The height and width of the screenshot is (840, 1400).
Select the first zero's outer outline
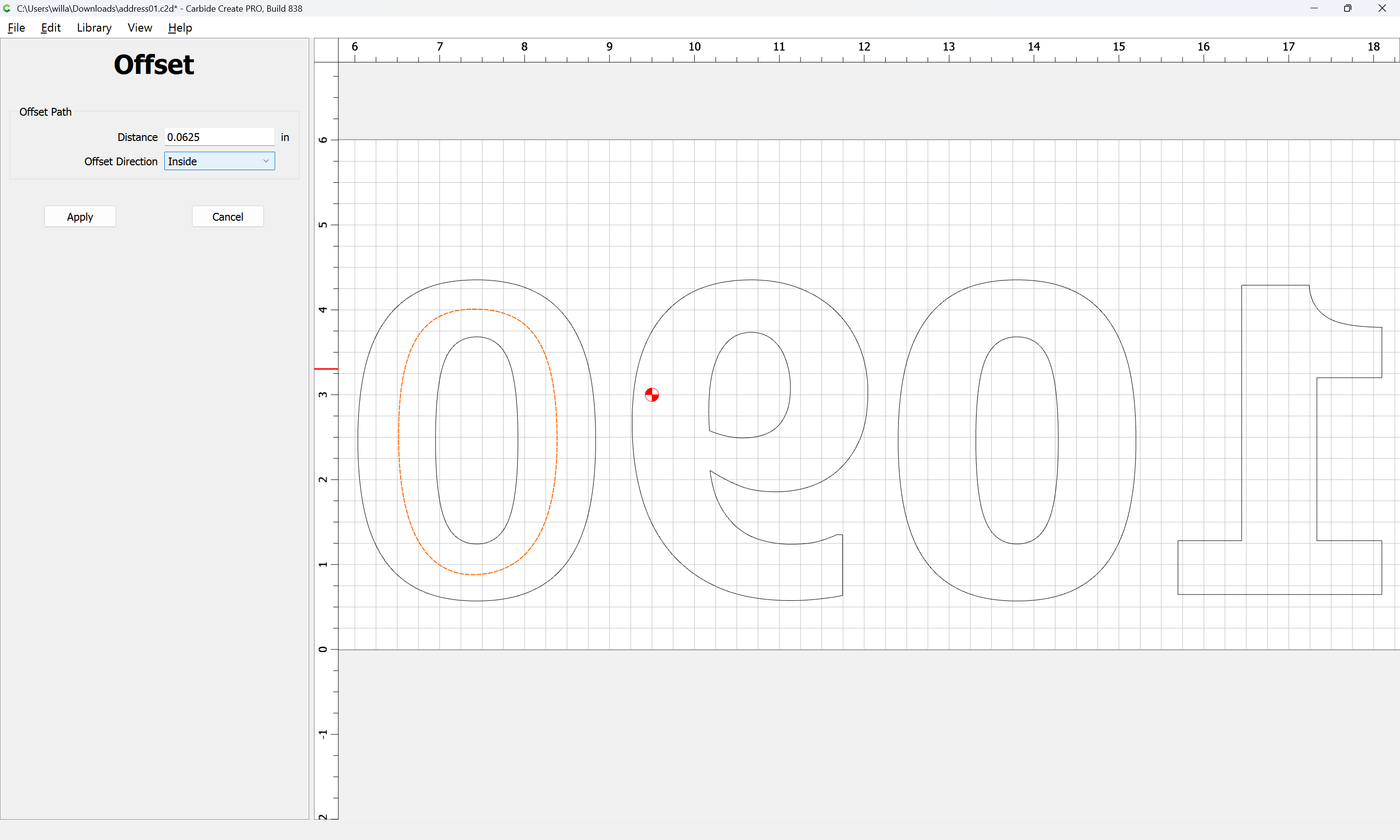click(358, 441)
